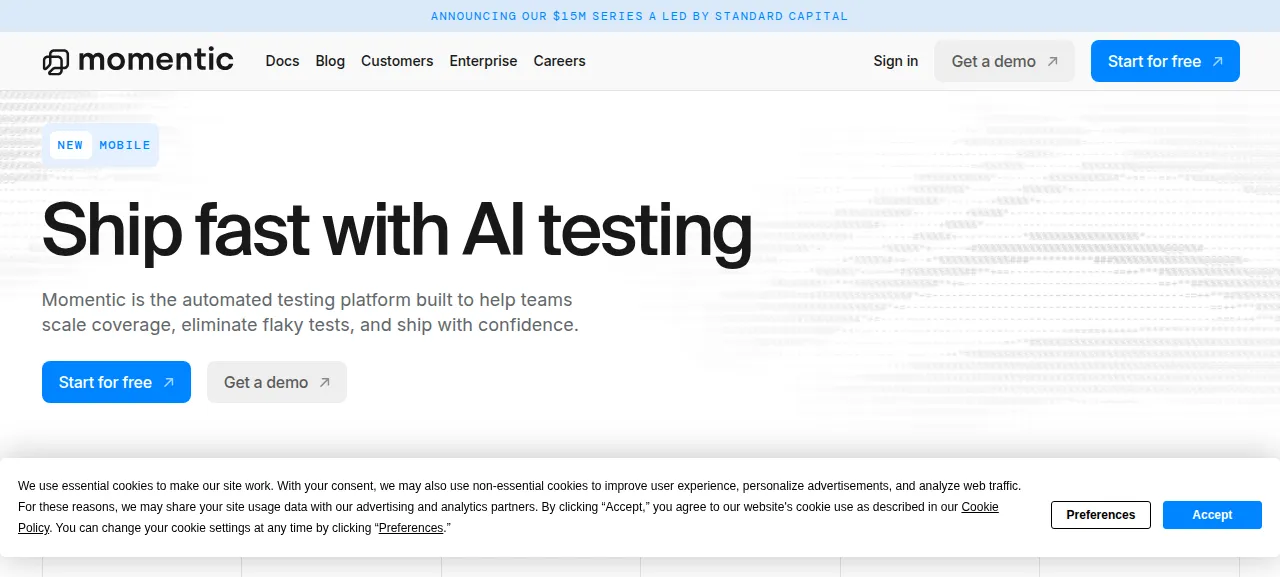The image size is (1280, 577).
Task: Click the arrow icon on hero Get a demo
Action: tap(324, 382)
